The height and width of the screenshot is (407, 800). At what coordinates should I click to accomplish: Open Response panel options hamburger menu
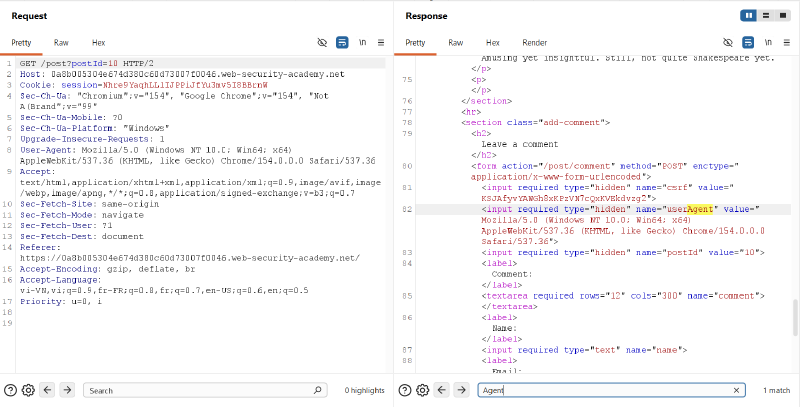(787, 42)
